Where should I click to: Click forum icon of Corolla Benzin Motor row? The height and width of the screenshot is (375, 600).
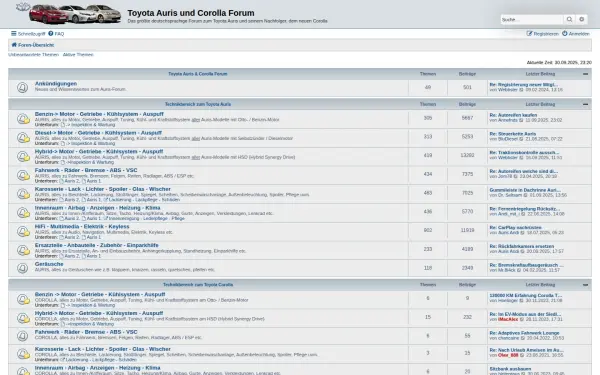pyautogui.click(x=23, y=299)
